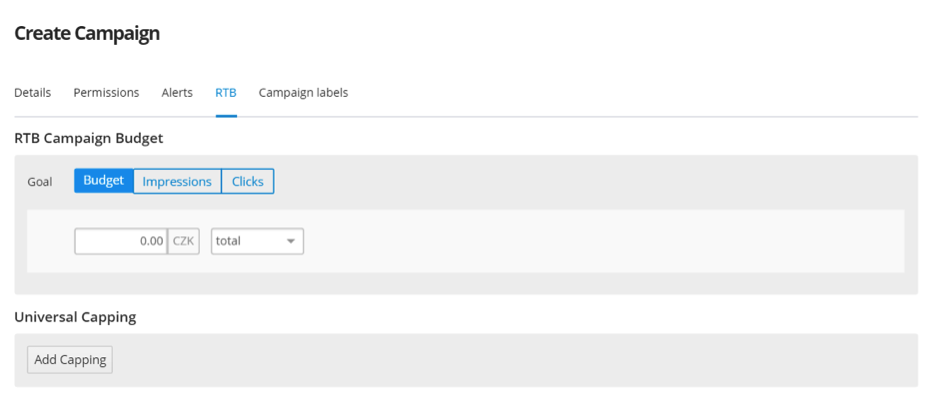Open the Campaign labels tab
Viewport: 940px width, 404px height.
tap(303, 93)
